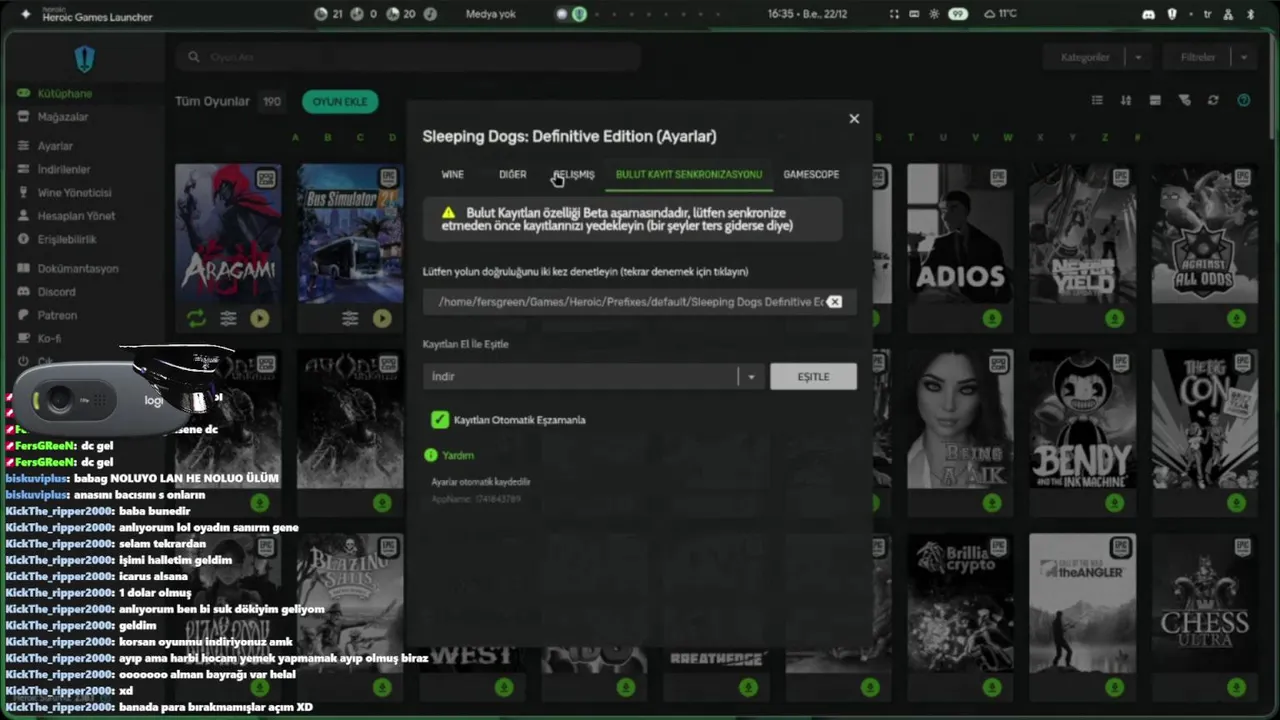Download Never Yield game
The image size is (1280, 720).
coord(1114,318)
